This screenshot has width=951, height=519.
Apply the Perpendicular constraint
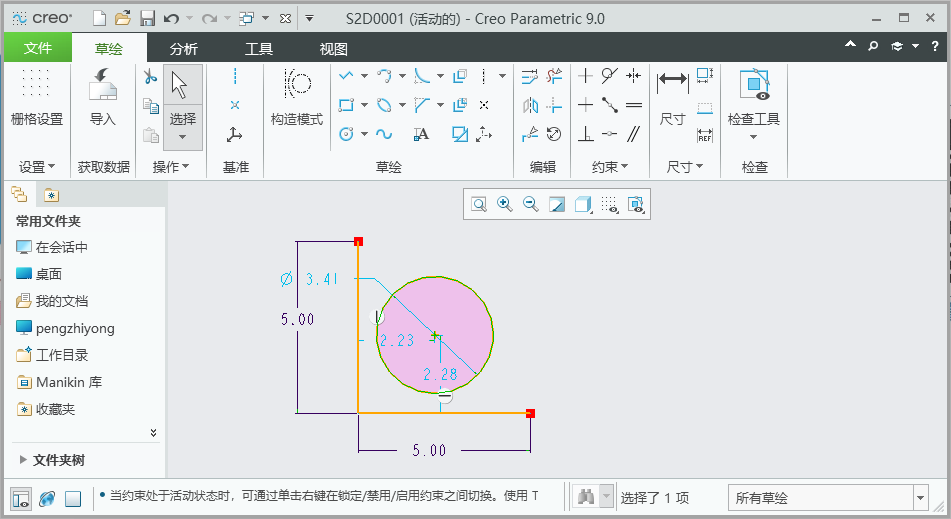point(585,134)
